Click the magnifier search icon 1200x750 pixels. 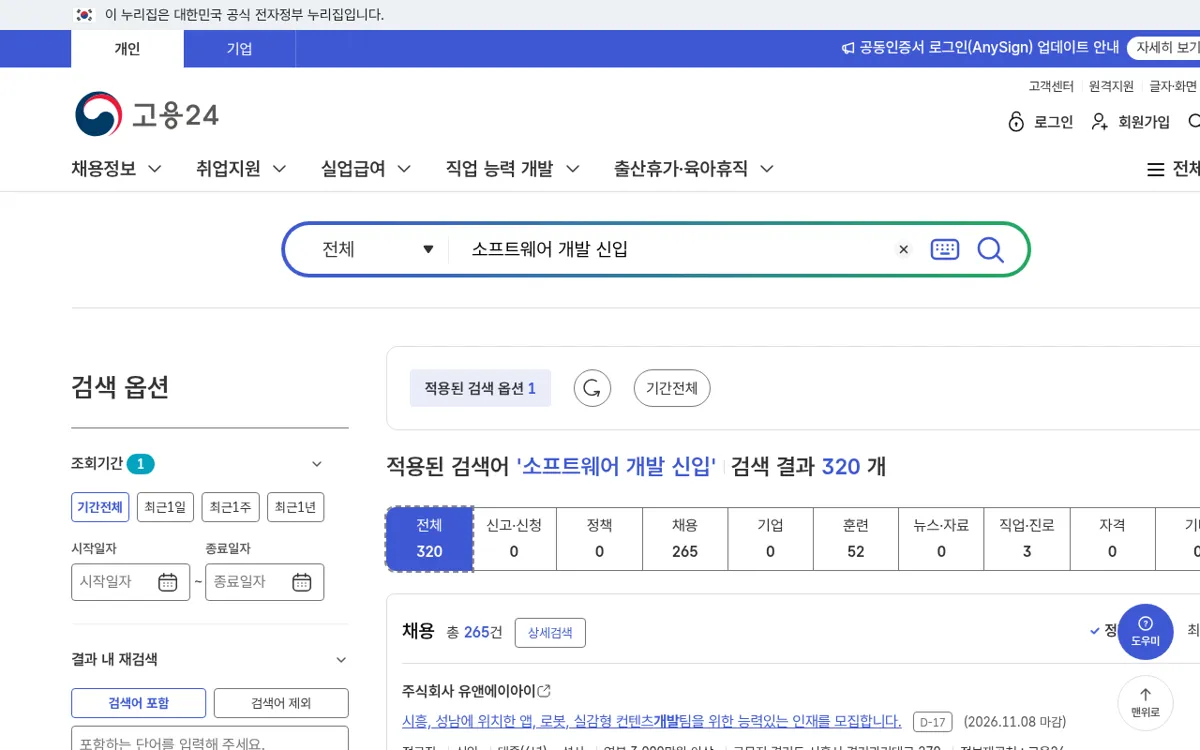click(x=990, y=250)
